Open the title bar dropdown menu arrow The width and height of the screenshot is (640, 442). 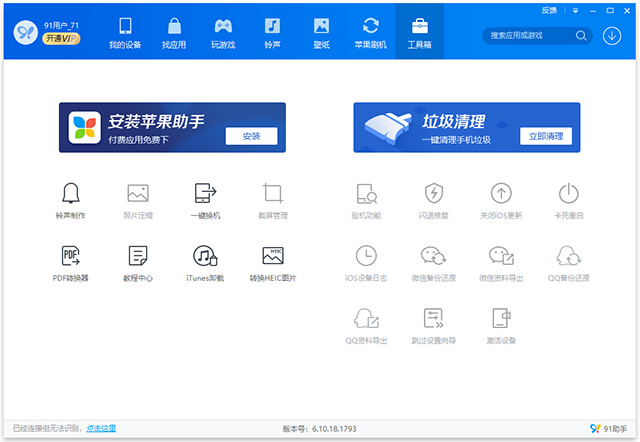576,11
